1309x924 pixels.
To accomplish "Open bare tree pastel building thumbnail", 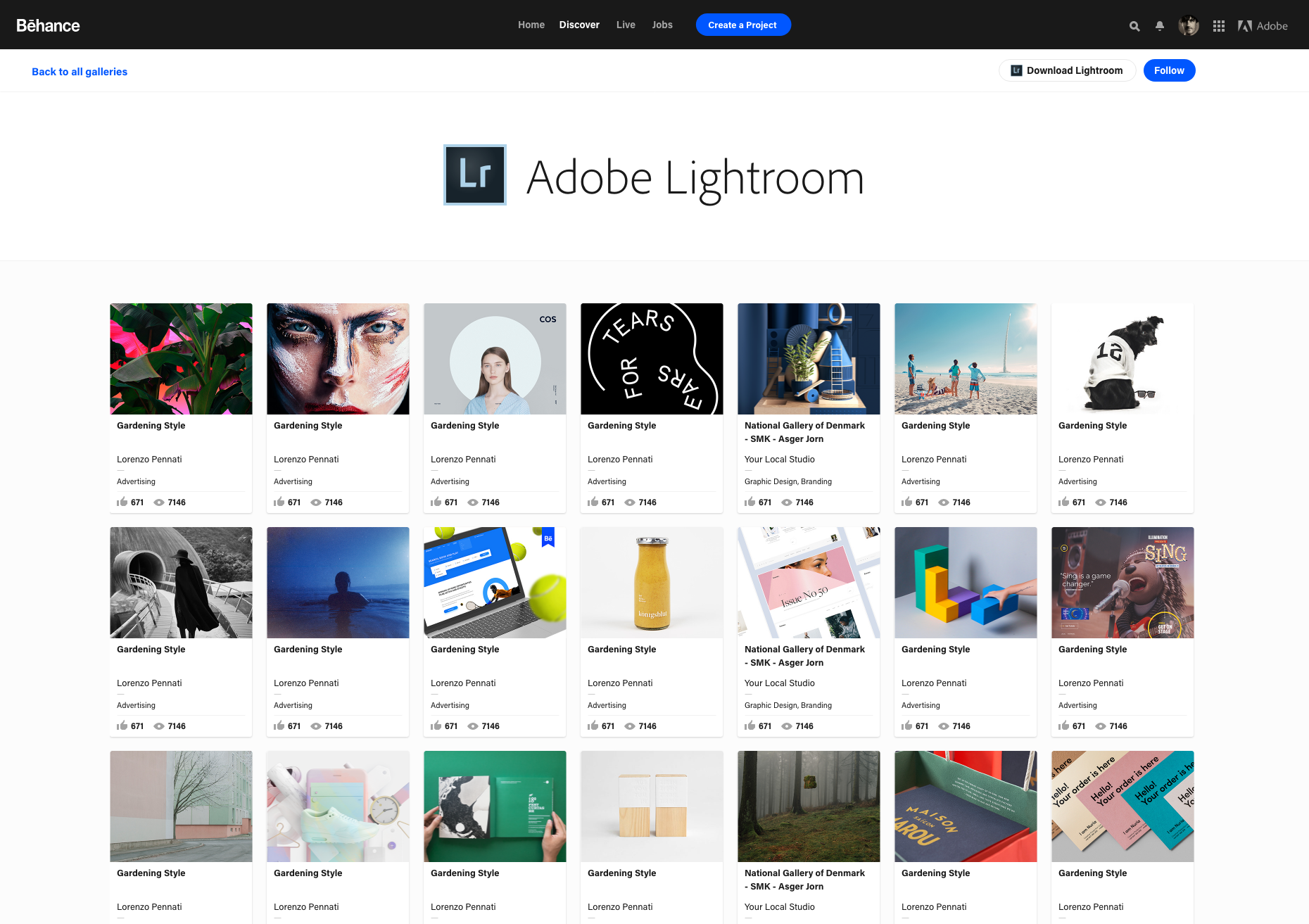I will tap(181, 806).
